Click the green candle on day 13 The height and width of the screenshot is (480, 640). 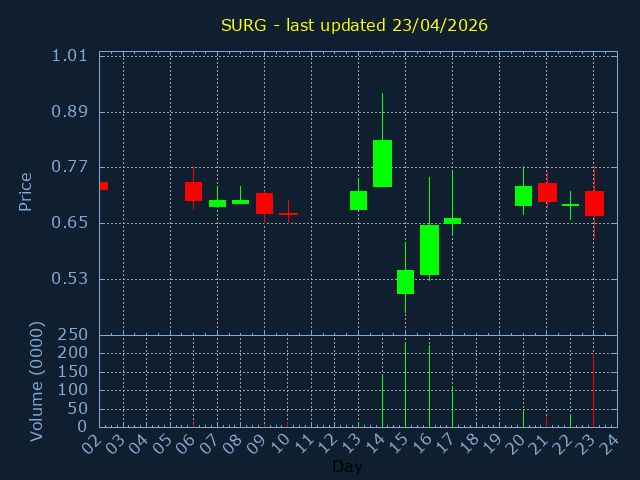tap(358, 200)
